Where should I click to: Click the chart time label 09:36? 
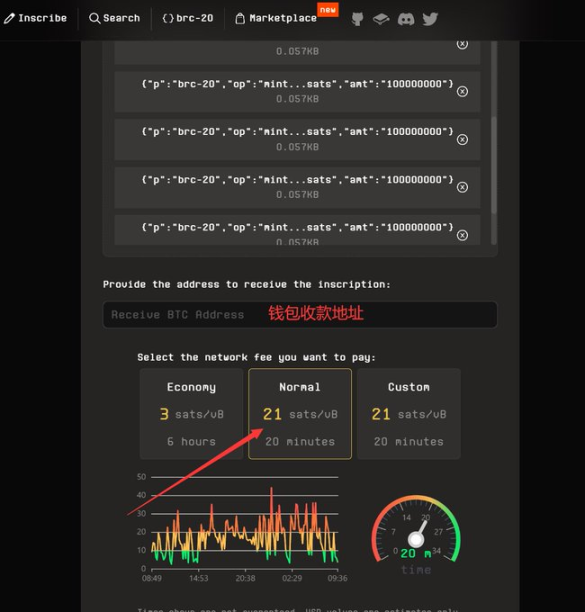[338, 578]
